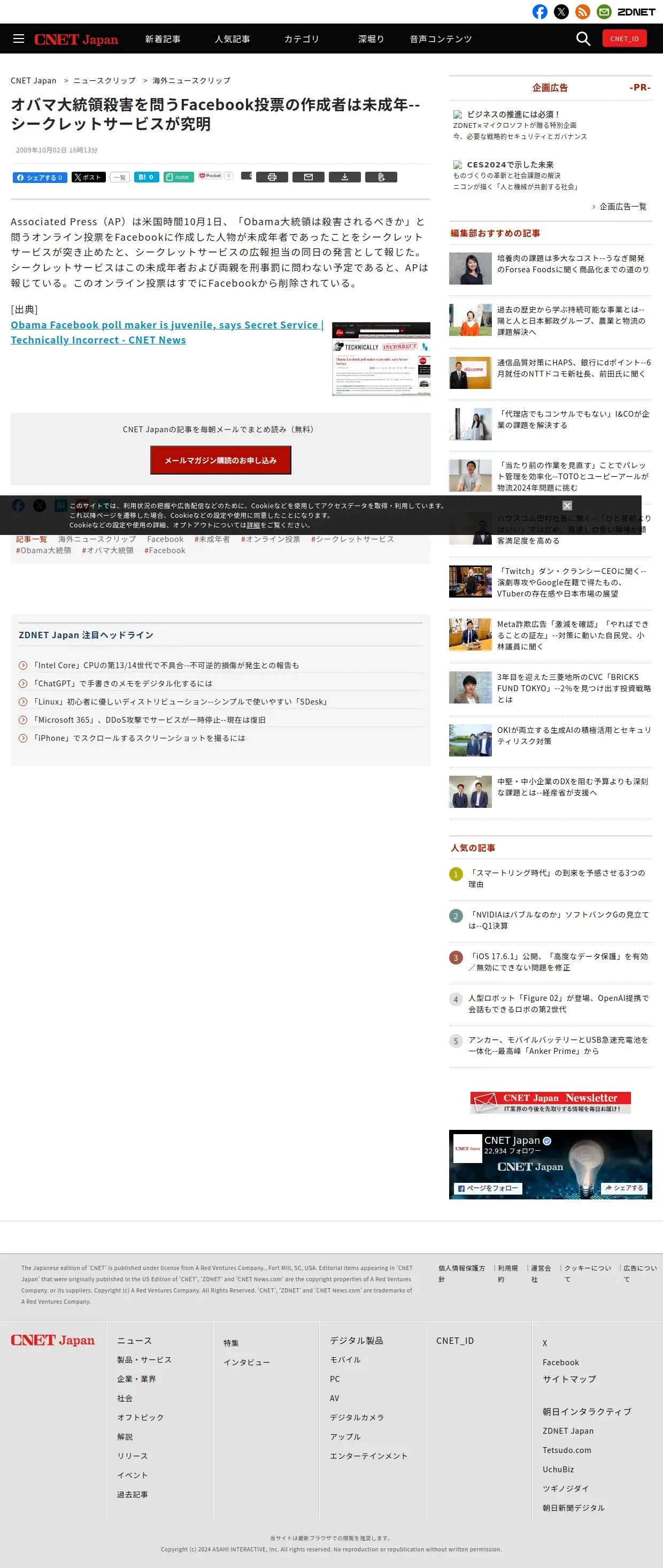Click シェアする on the Facebook widget
The height and width of the screenshot is (1568, 663).
624,1188
